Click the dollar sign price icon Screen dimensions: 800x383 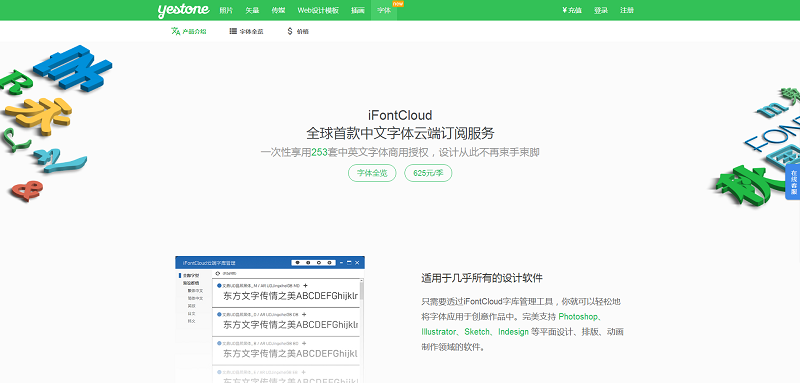[x=290, y=31]
